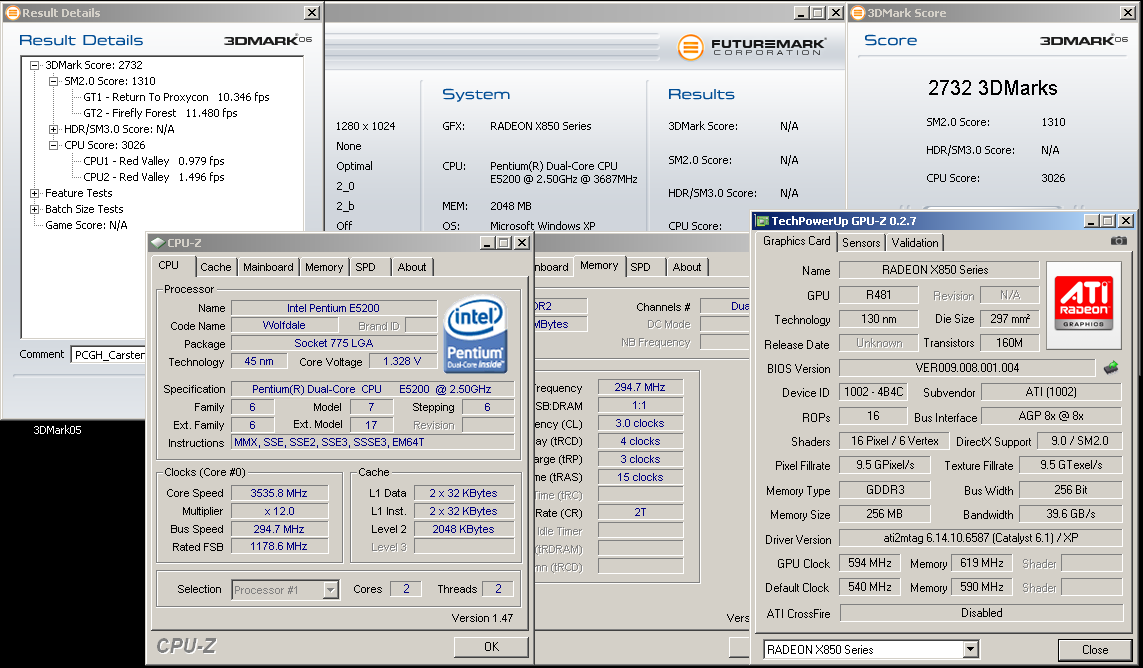Click the Futuremark Corporation logo
This screenshot has width=1143, height=668.
(752, 47)
